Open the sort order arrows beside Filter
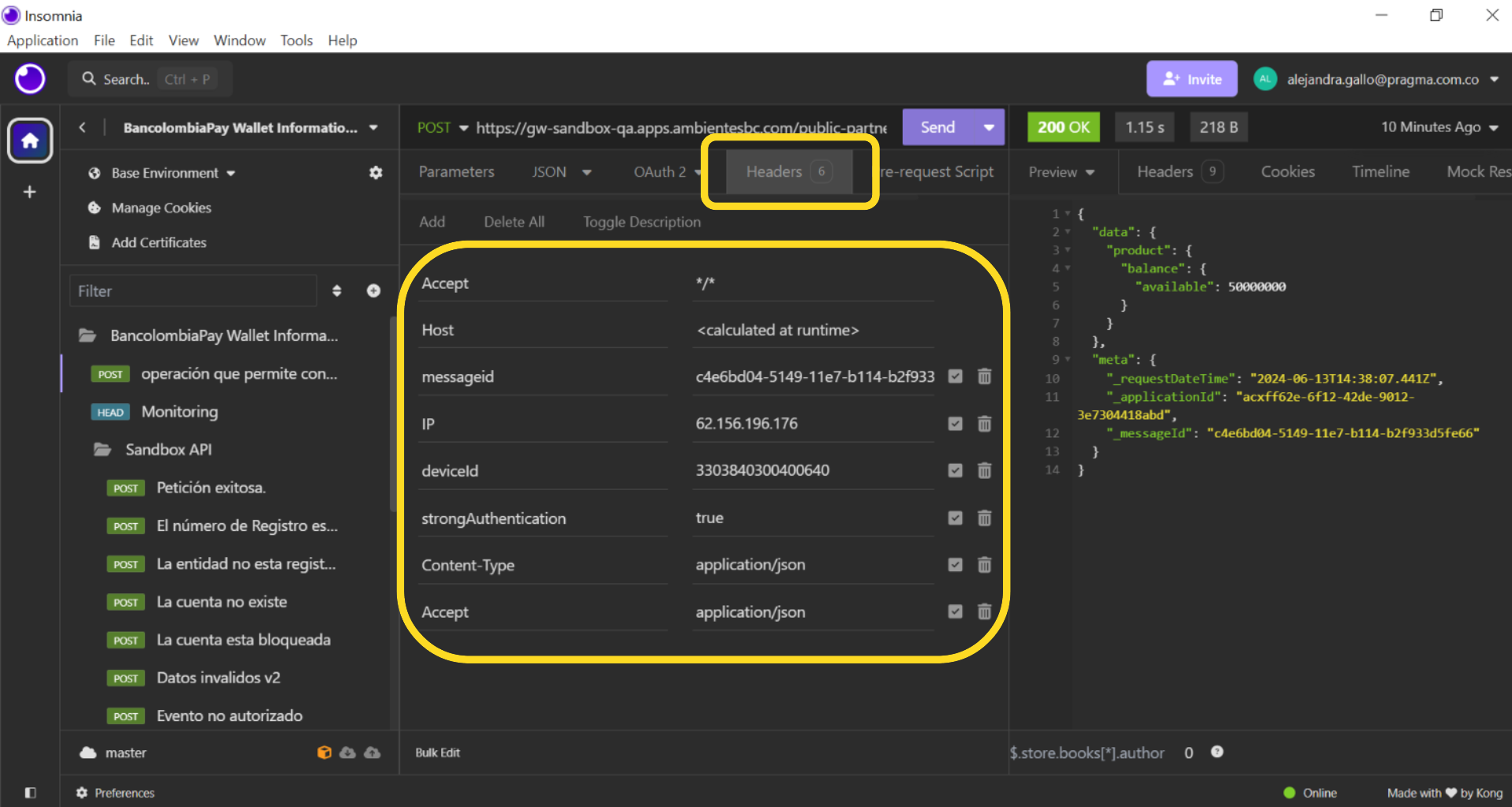The image size is (1512, 807). [x=337, y=291]
